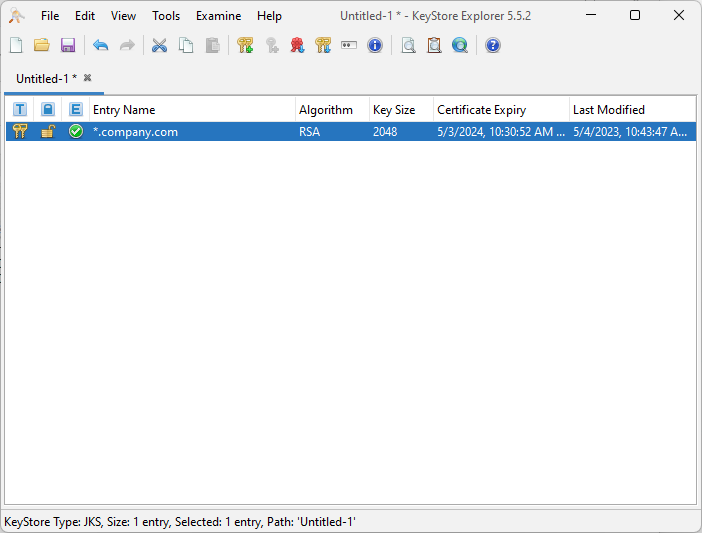
Task: Cut the selected entry with the scissors icon
Action: point(159,45)
